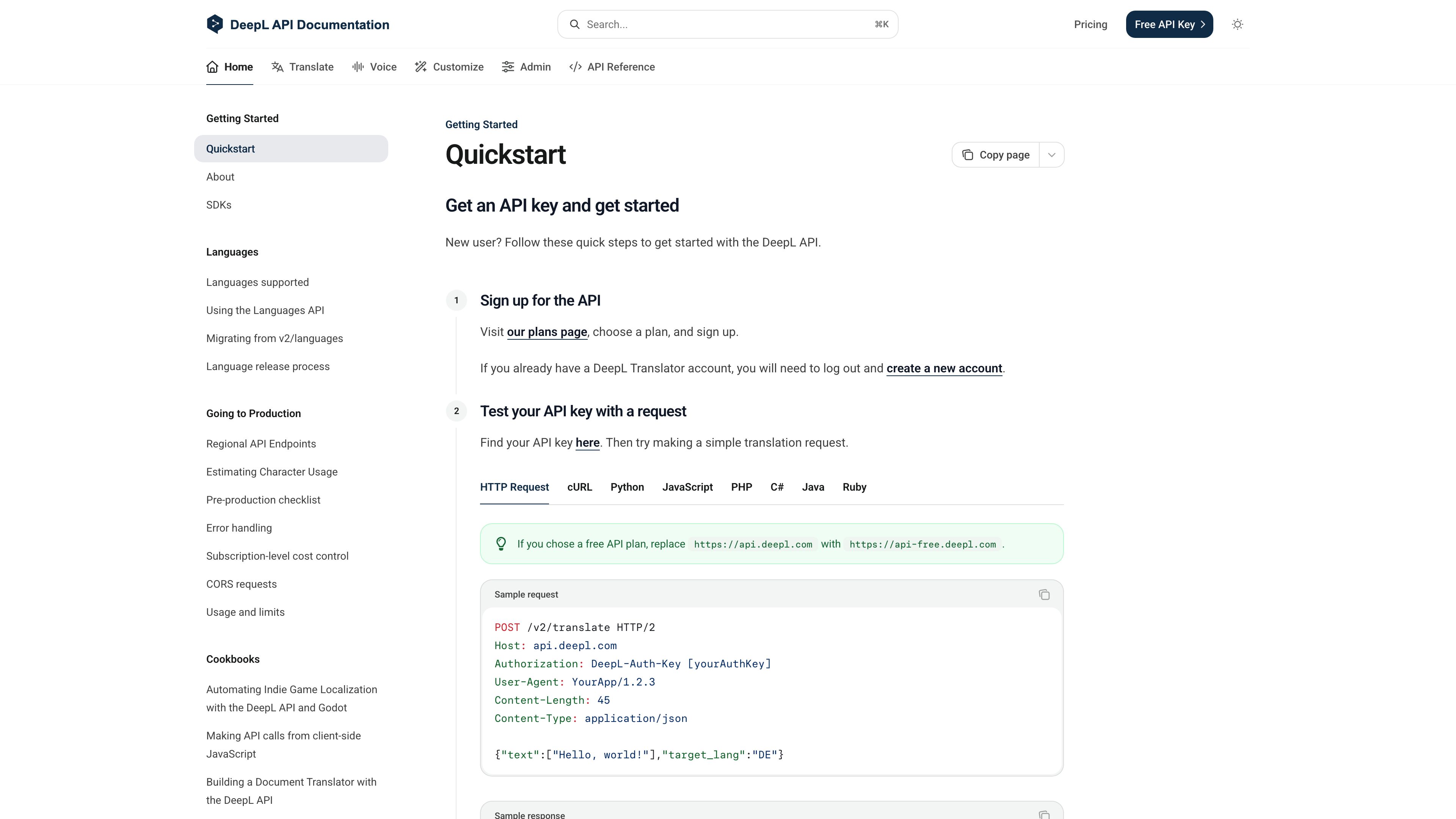Click the 'Sample request' label
The image size is (1456, 819).
click(526, 595)
